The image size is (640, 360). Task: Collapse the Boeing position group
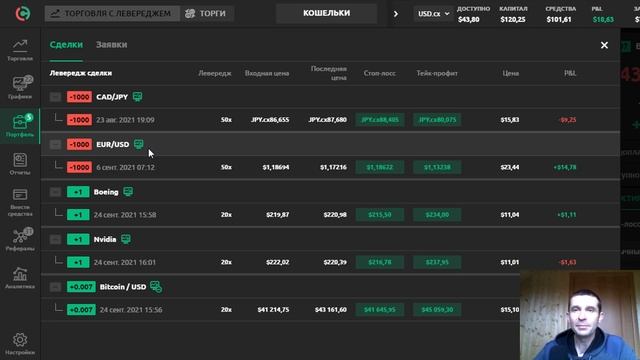pos(56,192)
